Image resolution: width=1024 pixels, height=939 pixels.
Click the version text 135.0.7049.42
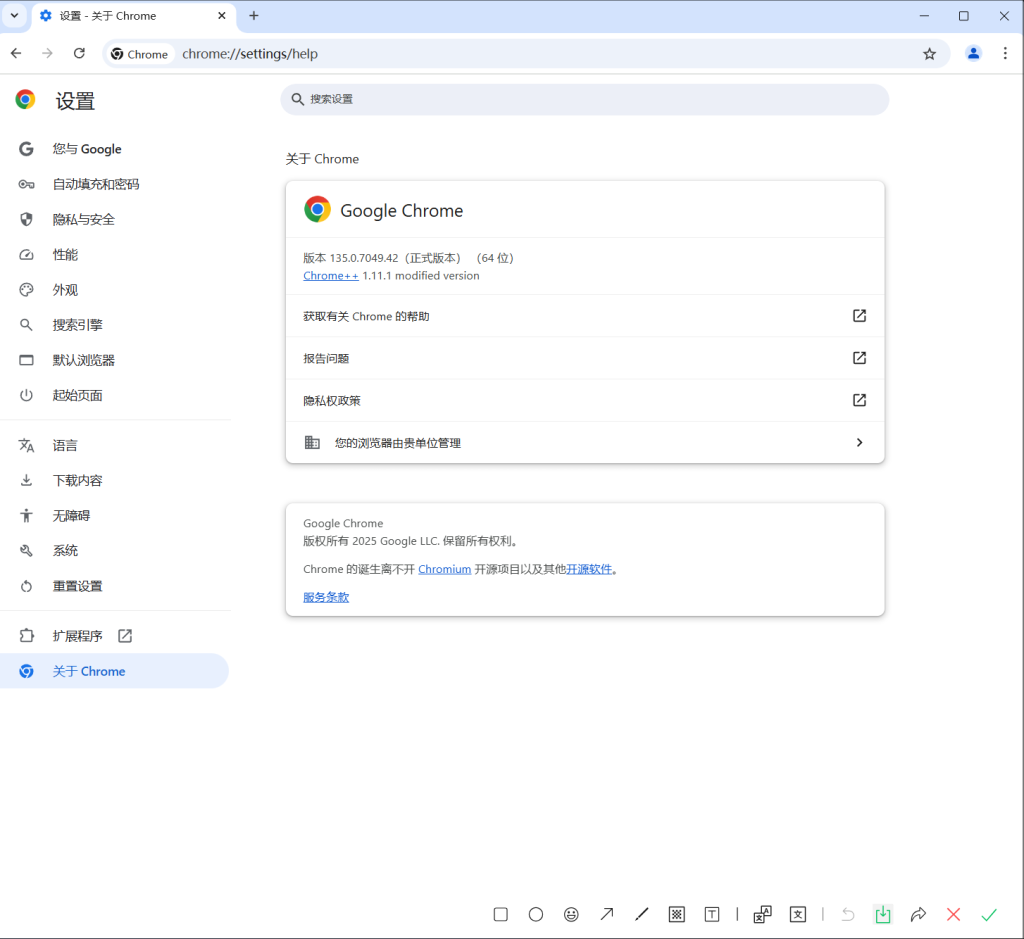(364, 258)
